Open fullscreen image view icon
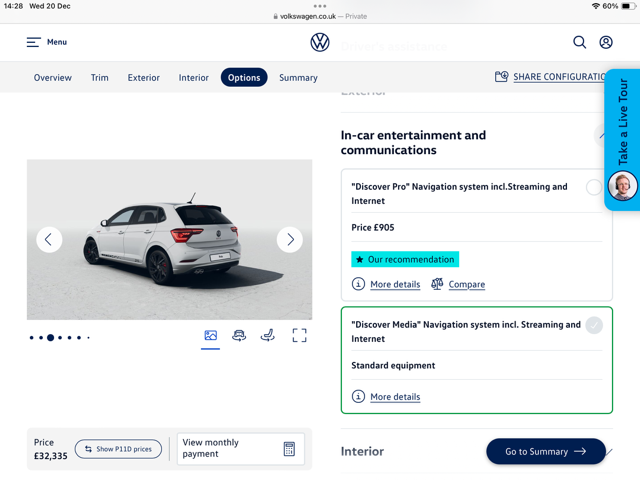Viewport: 640px width, 480px height. pyautogui.click(x=299, y=336)
